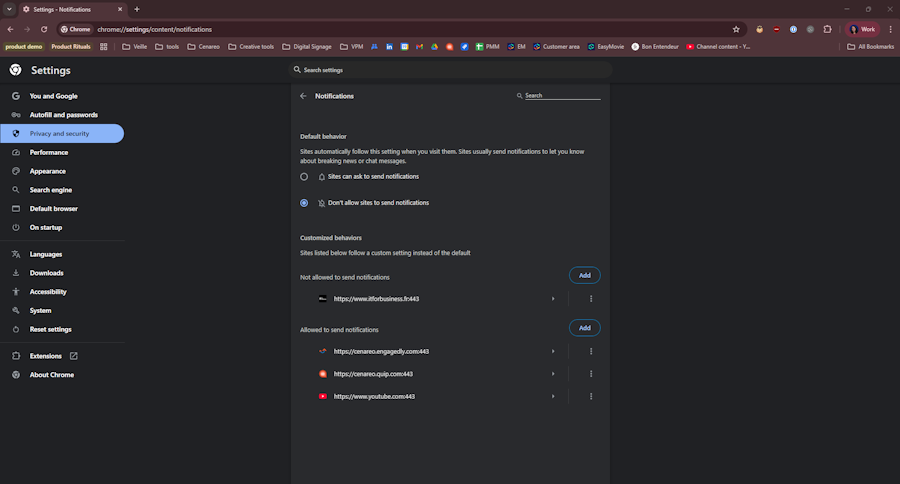Open the Work profile button
The image size is (900, 484).
tap(862, 29)
